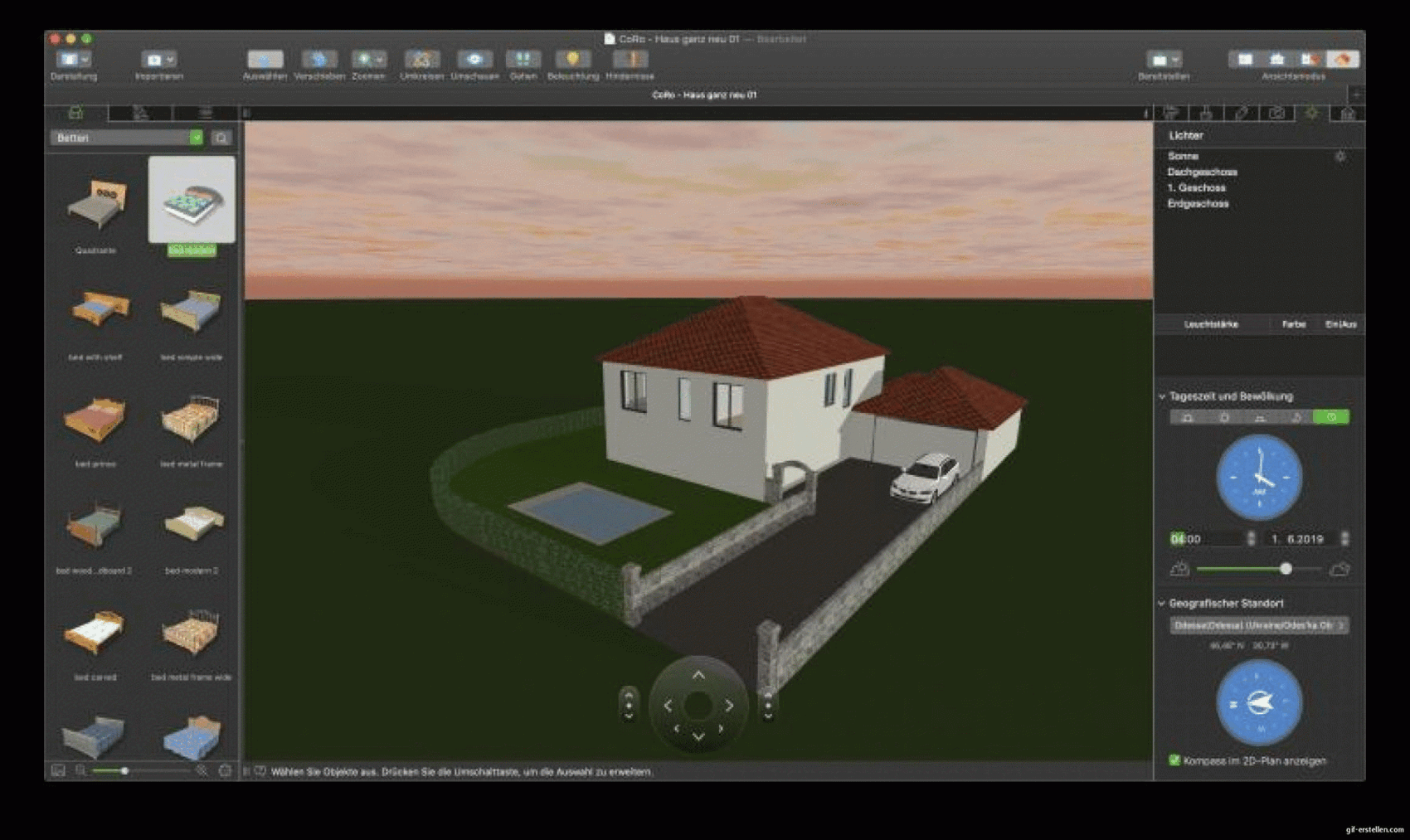1410x840 pixels.
Task: Open the camera inspector tab icon
Action: click(x=1276, y=113)
